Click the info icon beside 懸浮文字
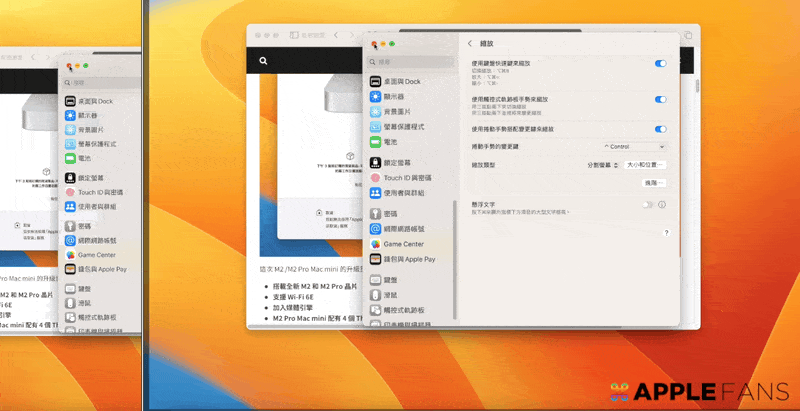The image size is (800, 411). [662, 204]
